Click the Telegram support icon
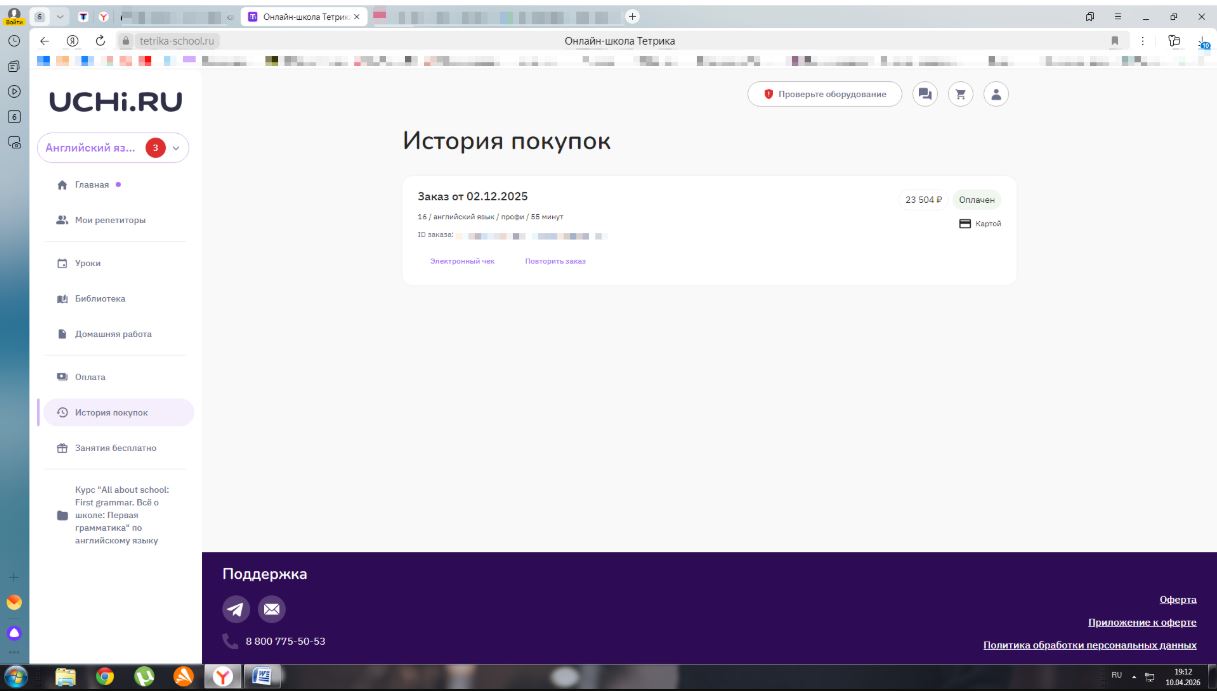The height and width of the screenshot is (691, 1217). tap(236, 609)
